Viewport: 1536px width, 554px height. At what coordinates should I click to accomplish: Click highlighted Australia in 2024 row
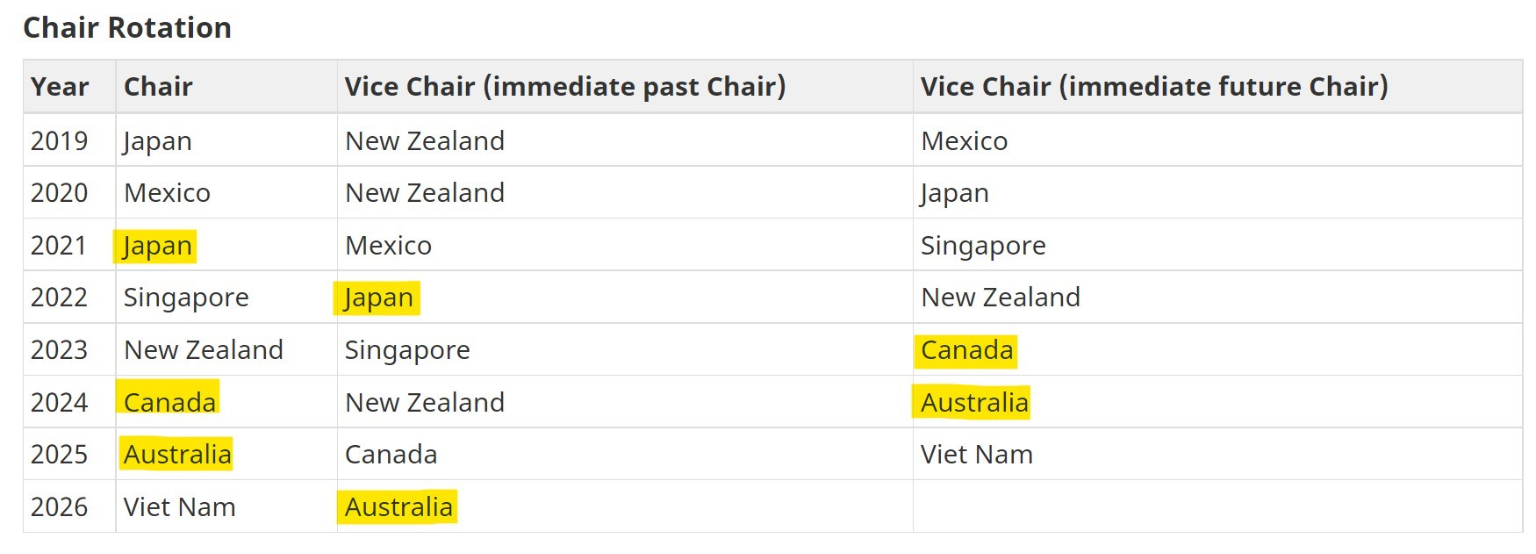pyautogui.click(x=974, y=402)
